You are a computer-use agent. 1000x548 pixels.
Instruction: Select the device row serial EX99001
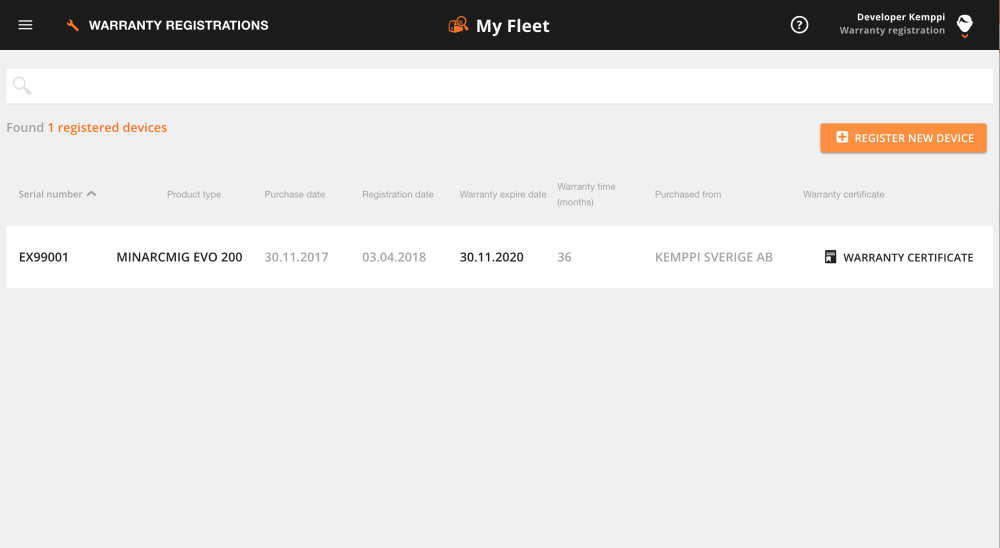(44, 257)
